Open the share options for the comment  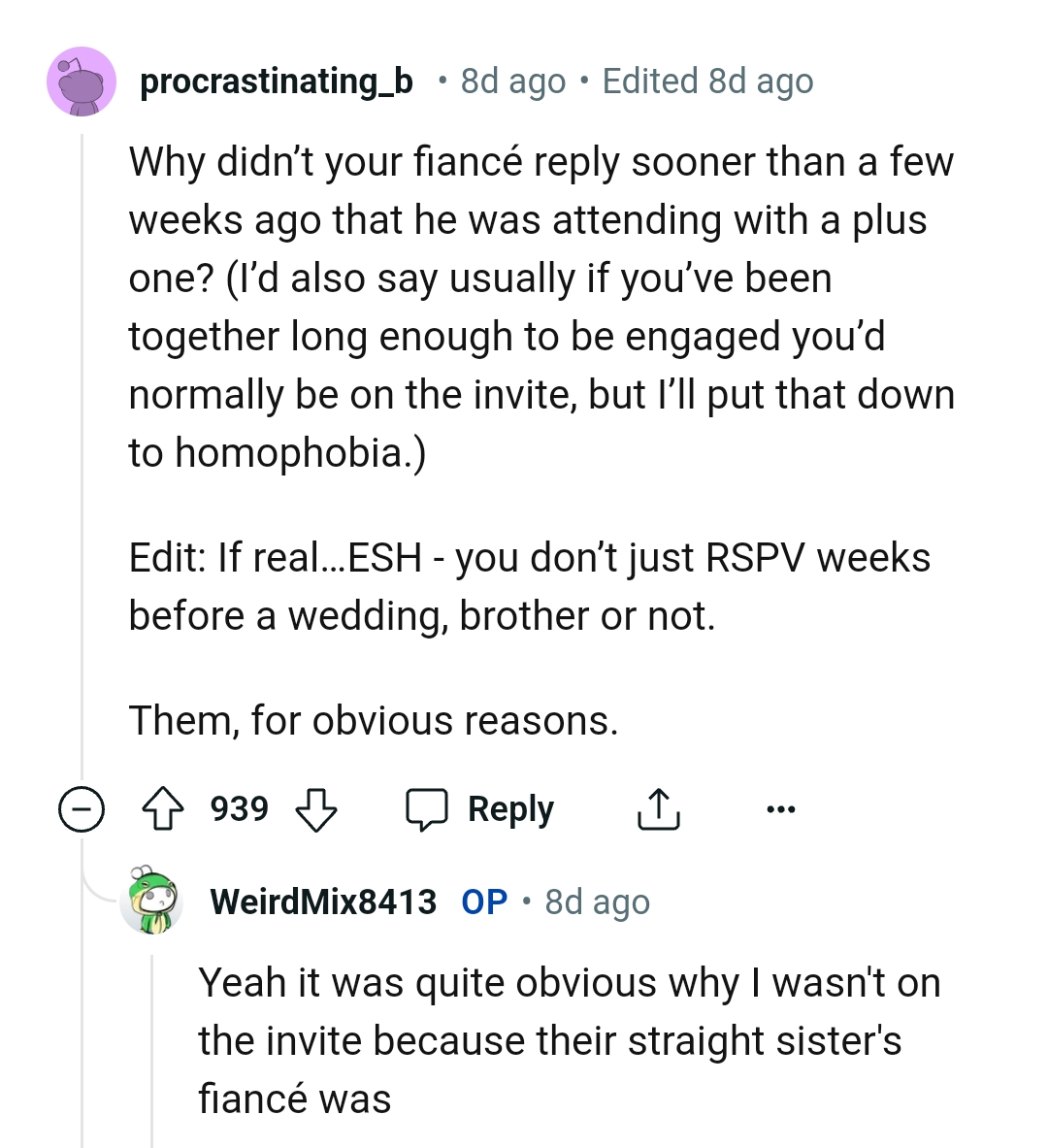point(659,808)
